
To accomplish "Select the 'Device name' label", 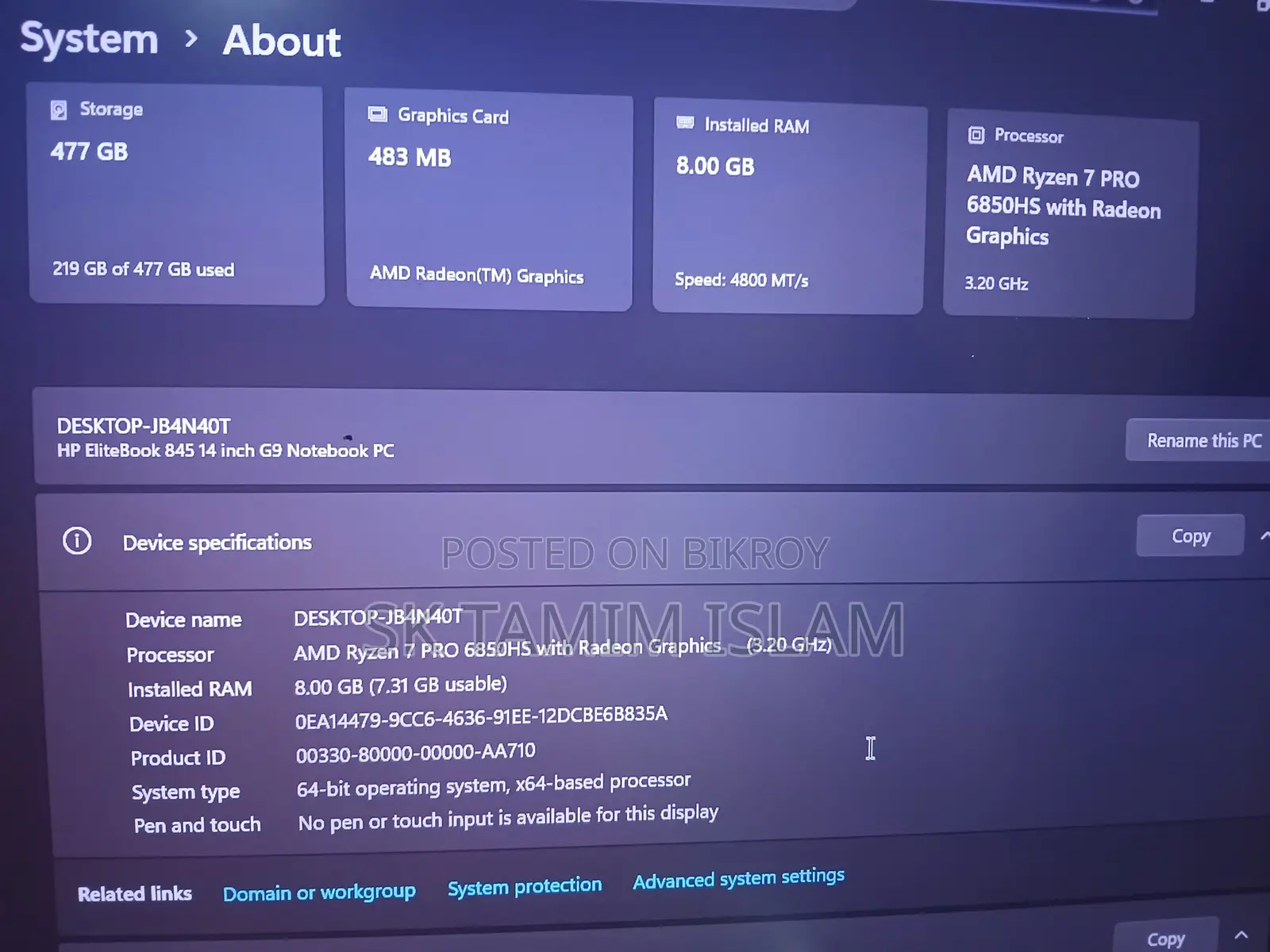I will coord(183,620).
